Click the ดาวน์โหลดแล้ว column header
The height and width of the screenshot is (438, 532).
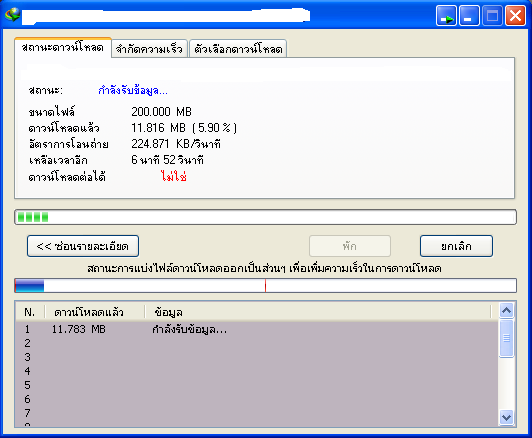tap(95, 312)
